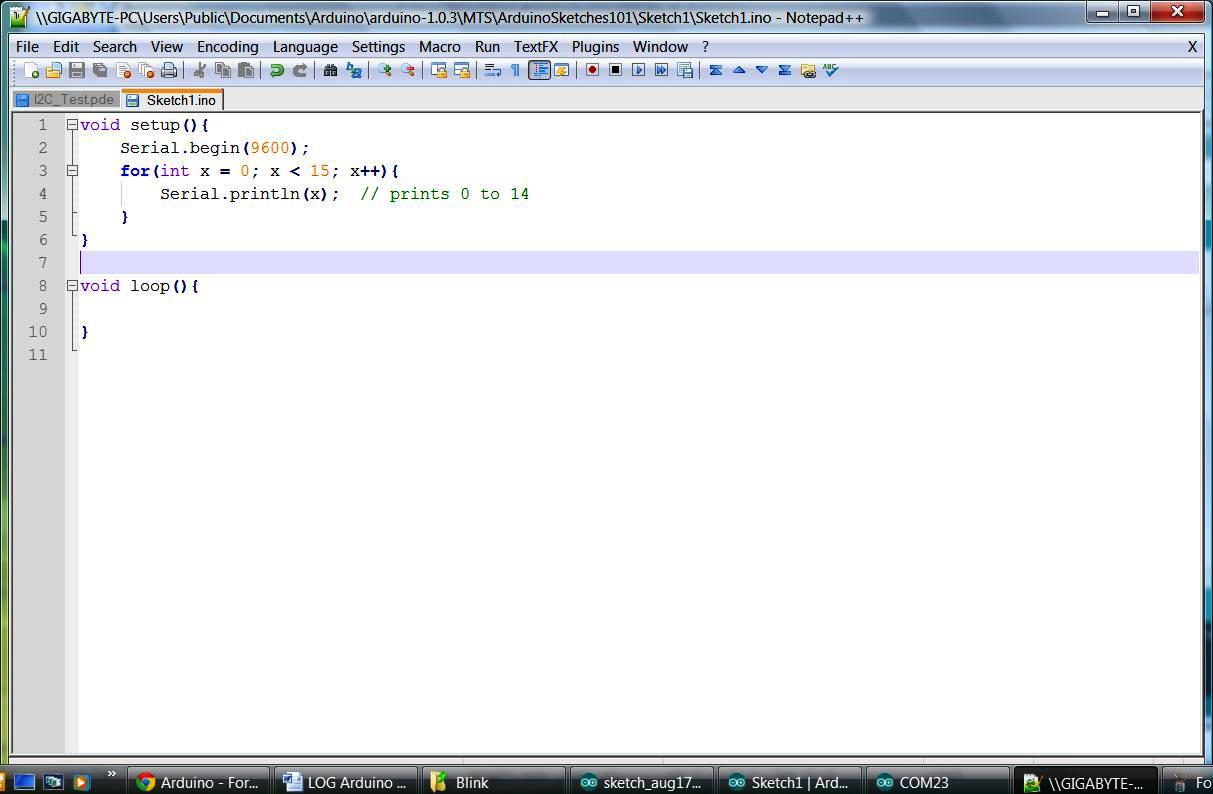Click the Redo arrow icon

pos(299,70)
